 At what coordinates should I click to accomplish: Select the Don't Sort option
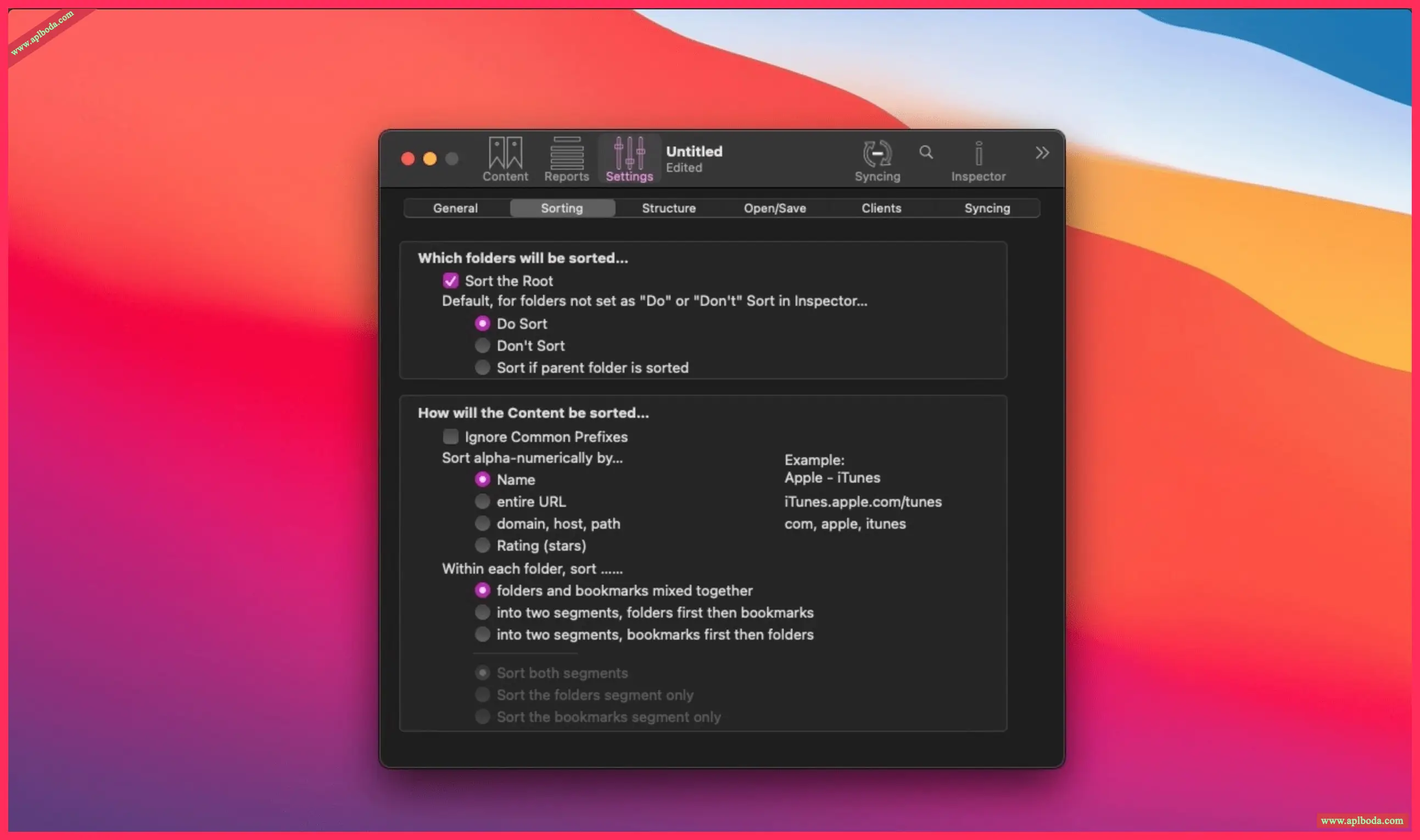(x=482, y=345)
